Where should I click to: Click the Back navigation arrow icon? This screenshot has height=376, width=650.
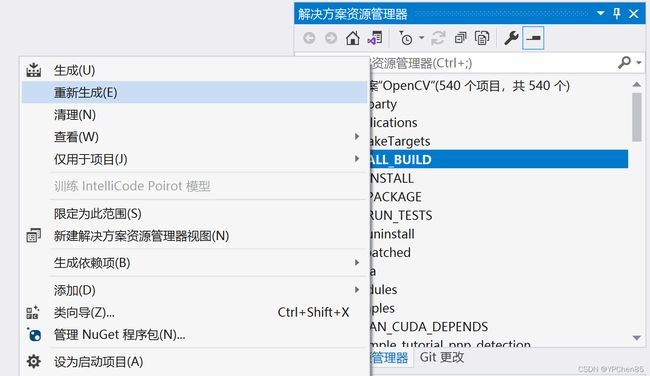click(x=309, y=38)
